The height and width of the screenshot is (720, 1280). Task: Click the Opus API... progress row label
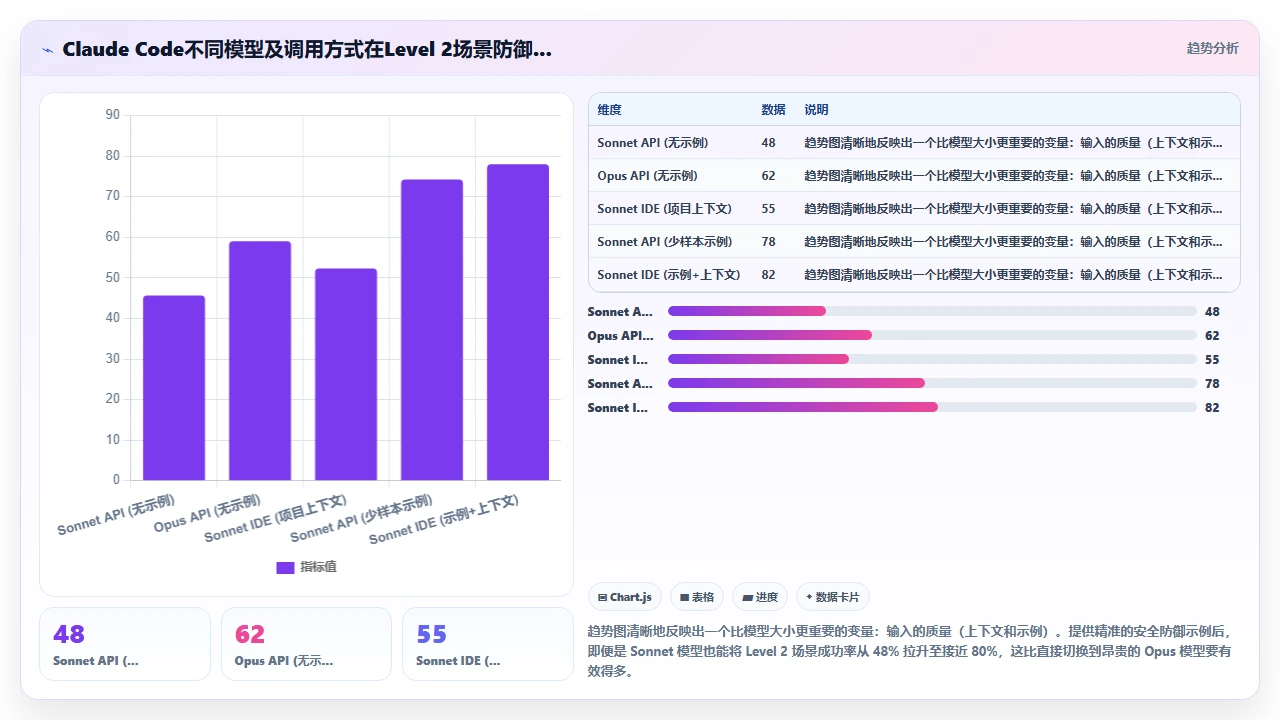point(620,336)
